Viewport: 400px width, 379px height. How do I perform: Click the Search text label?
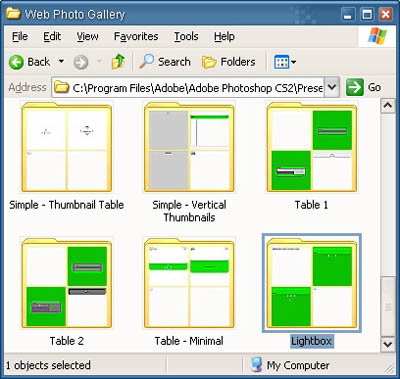[x=174, y=62]
